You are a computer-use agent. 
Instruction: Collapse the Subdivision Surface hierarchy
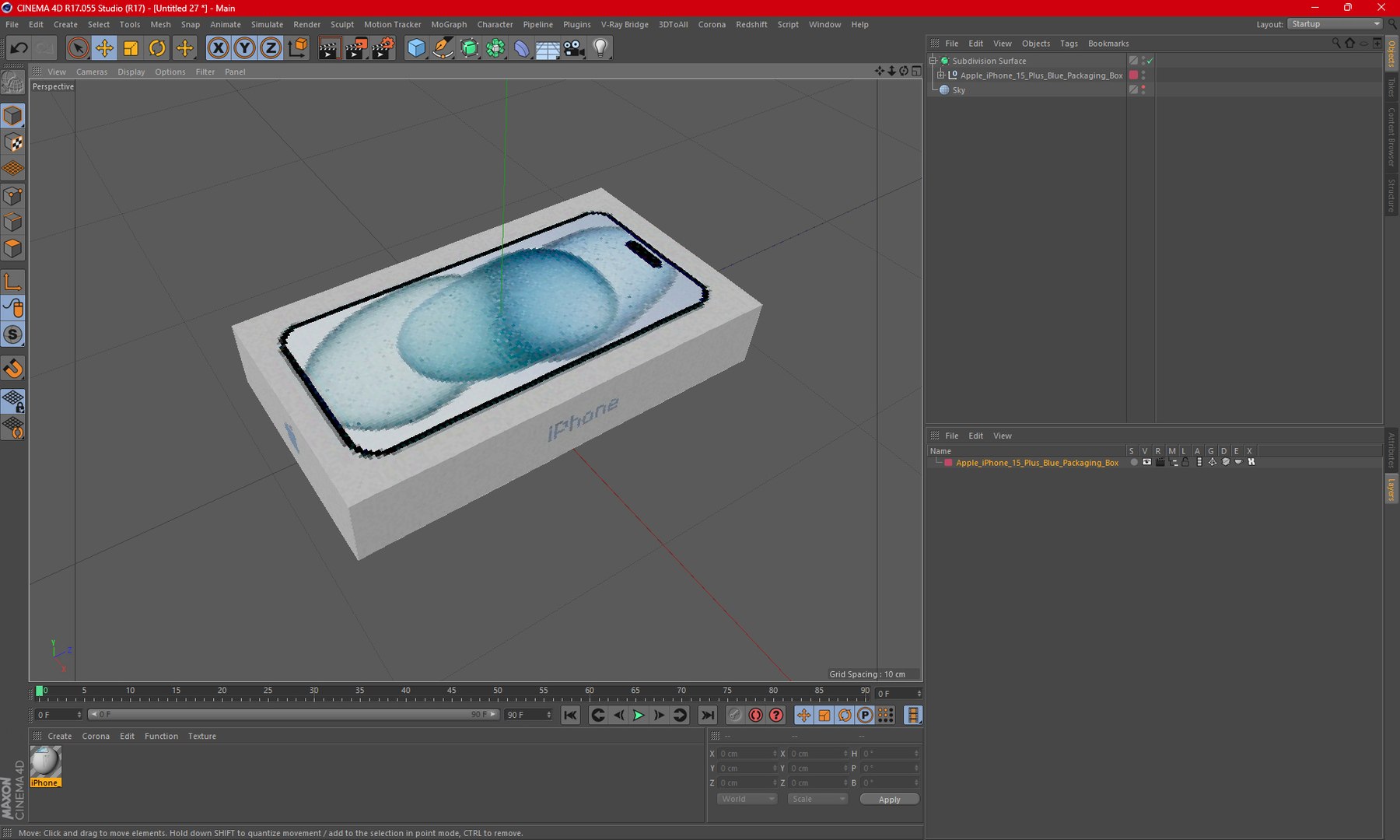(933, 61)
